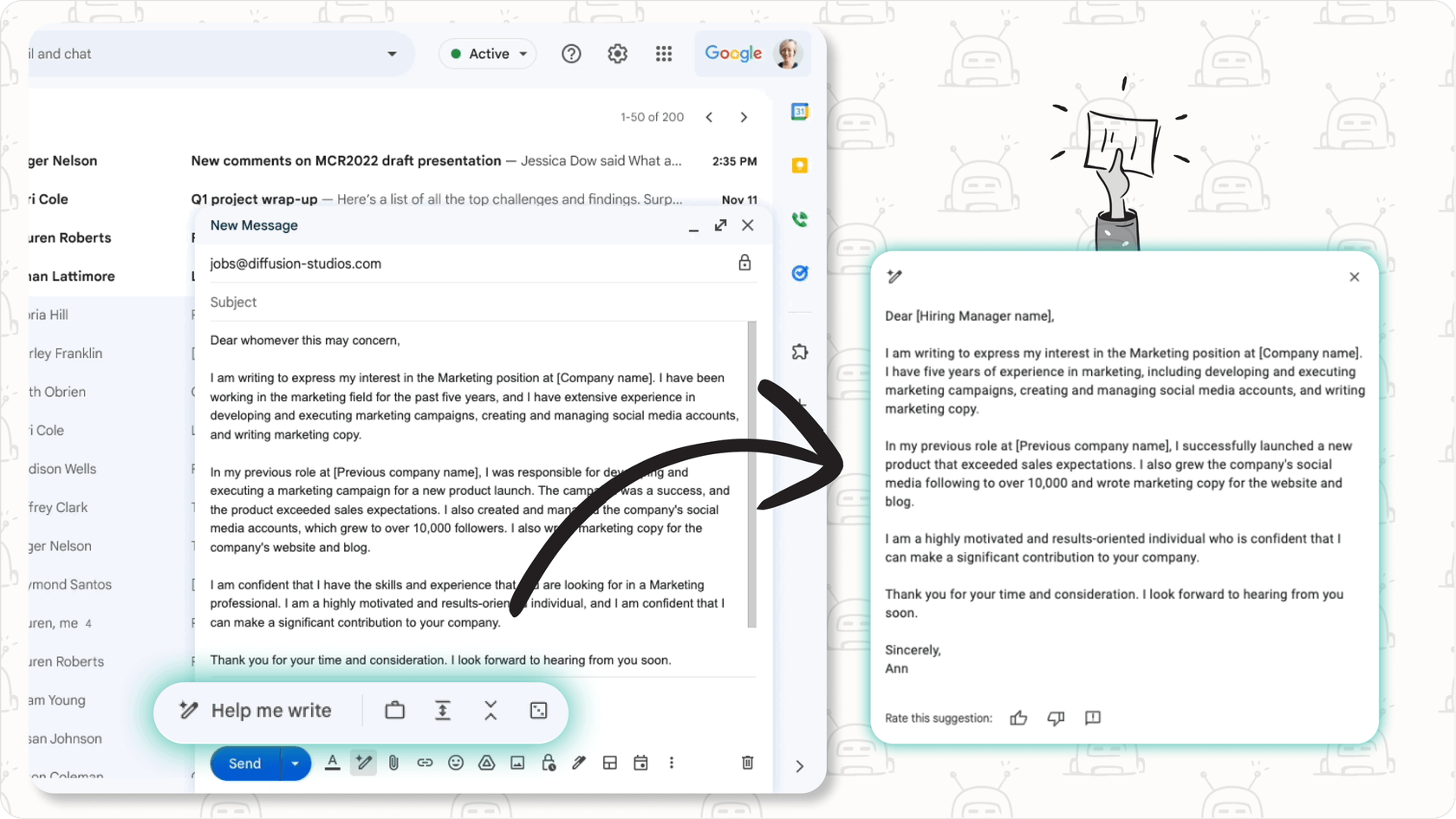Viewport: 1456px width, 819px height.
Task: Open the Active status dropdown
Action: tap(487, 53)
